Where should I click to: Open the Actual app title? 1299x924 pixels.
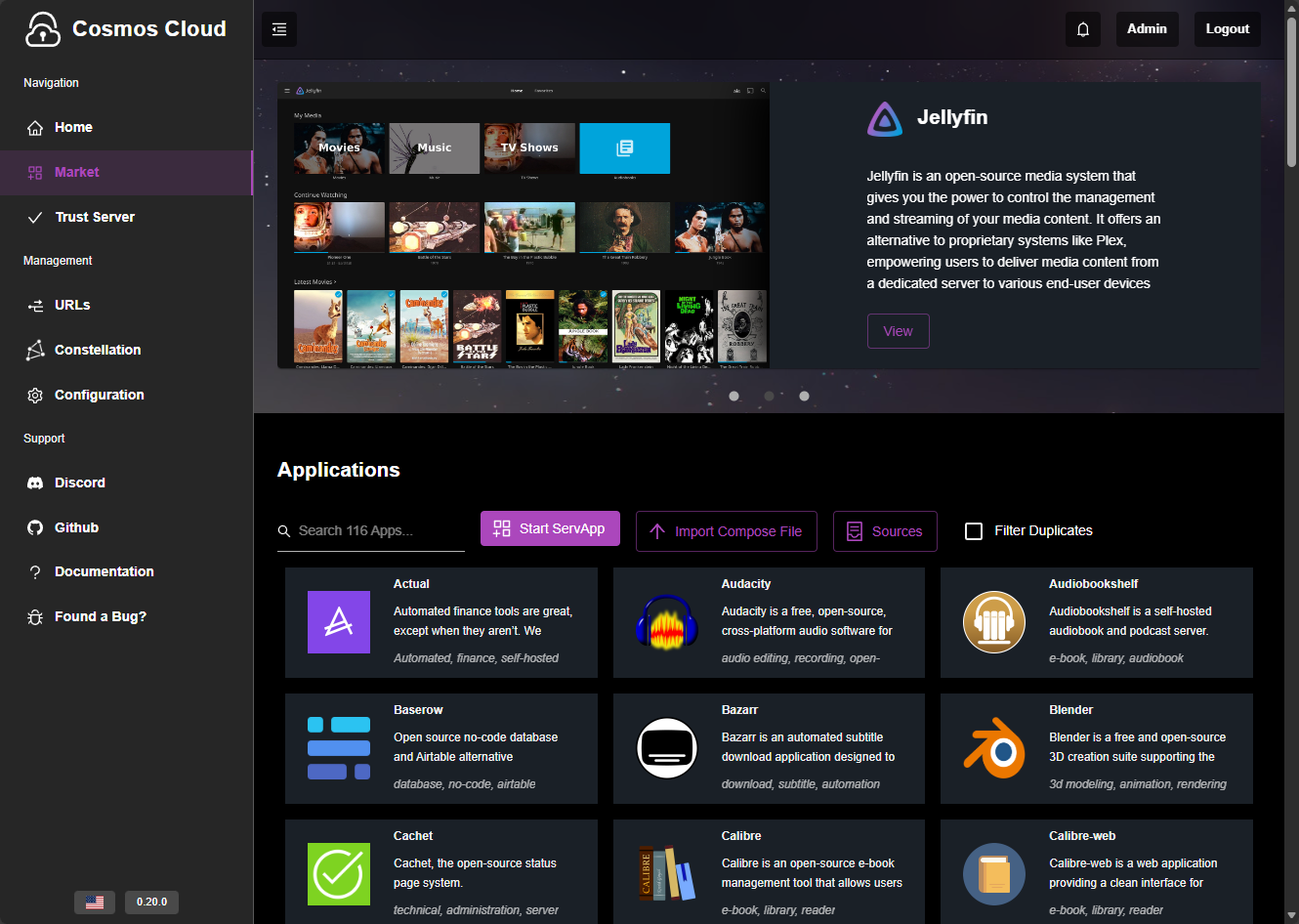coord(411,584)
